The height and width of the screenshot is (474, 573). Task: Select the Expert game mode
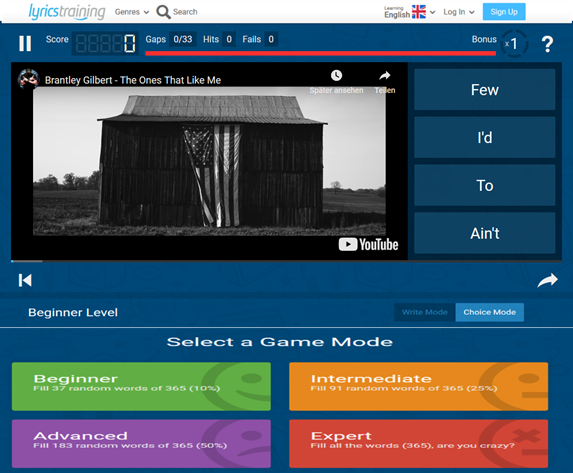418,443
